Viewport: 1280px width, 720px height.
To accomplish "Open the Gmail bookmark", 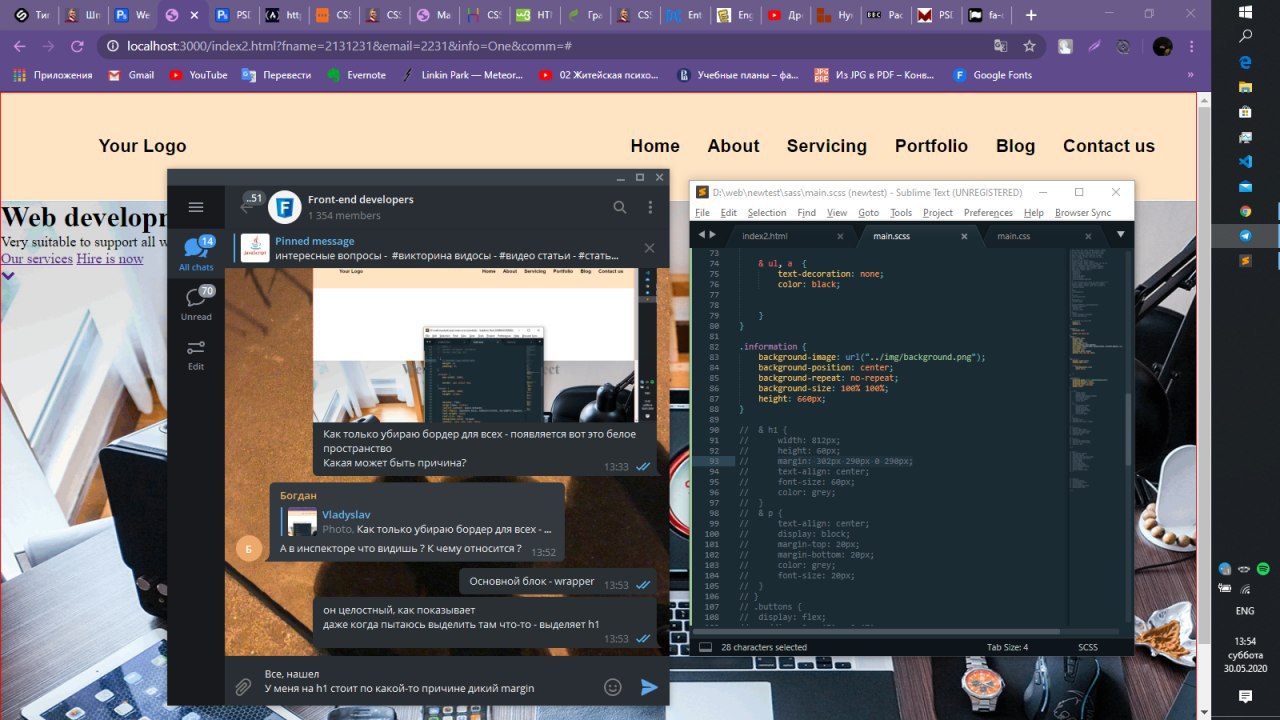I will pos(131,75).
